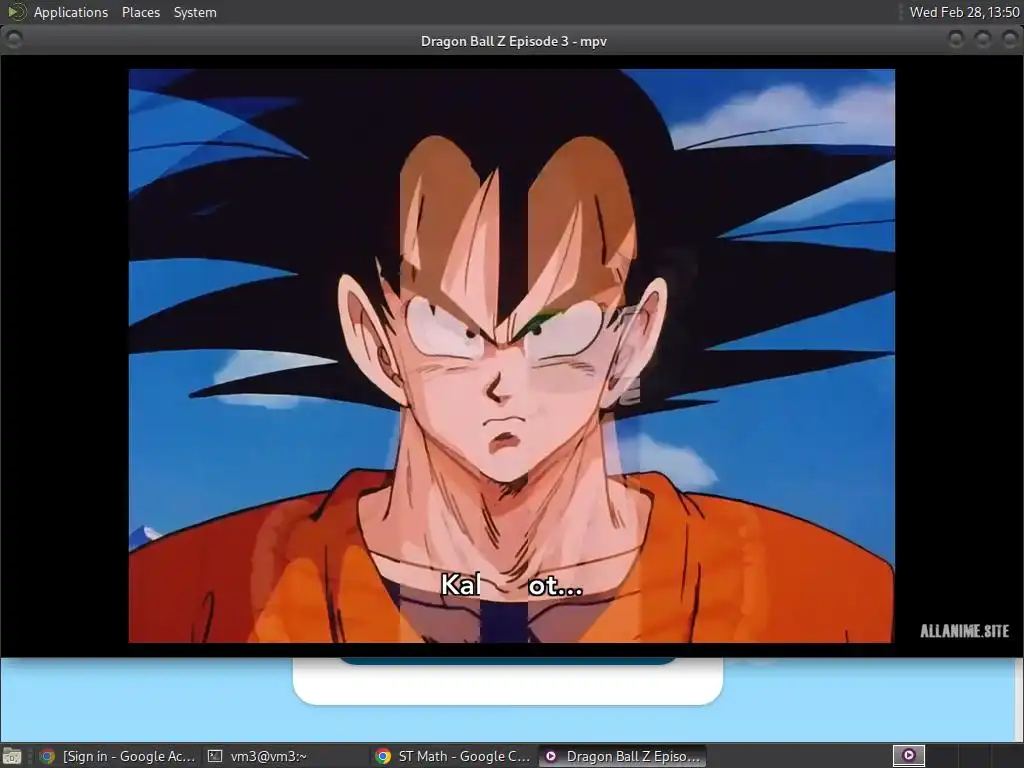Open the Applications menu
Image resolution: width=1024 pixels, height=768 pixels.
(71, 12)
